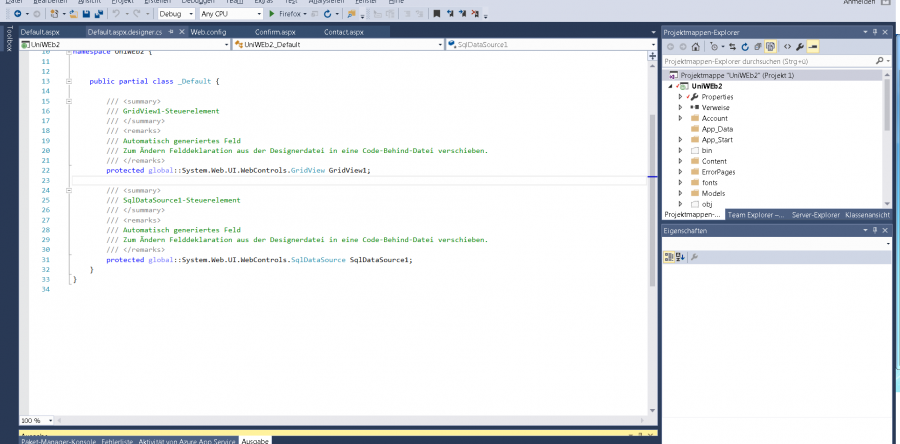900x444 pixels.
Task: Refresh the Projektmappen-Explorer
Action: [745, 46]
